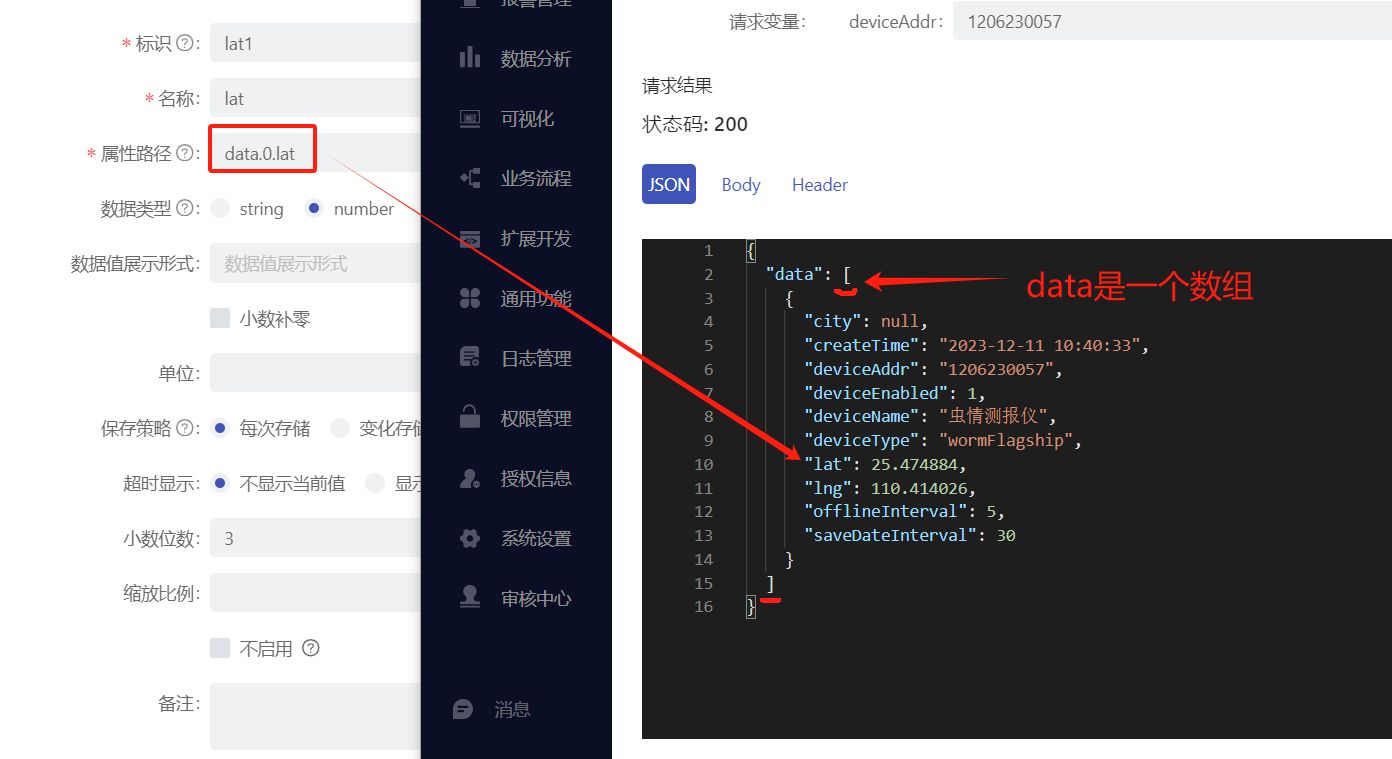Click help icon next to 标识 label
This screenshot has height=759, width=1392.
coord(185,44)
